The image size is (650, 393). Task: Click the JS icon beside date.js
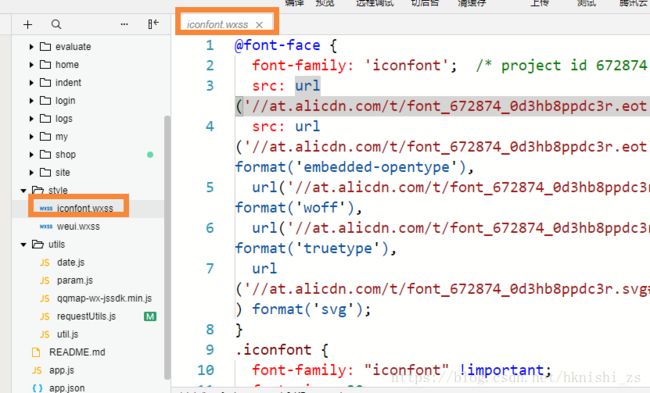coord(45,263)
